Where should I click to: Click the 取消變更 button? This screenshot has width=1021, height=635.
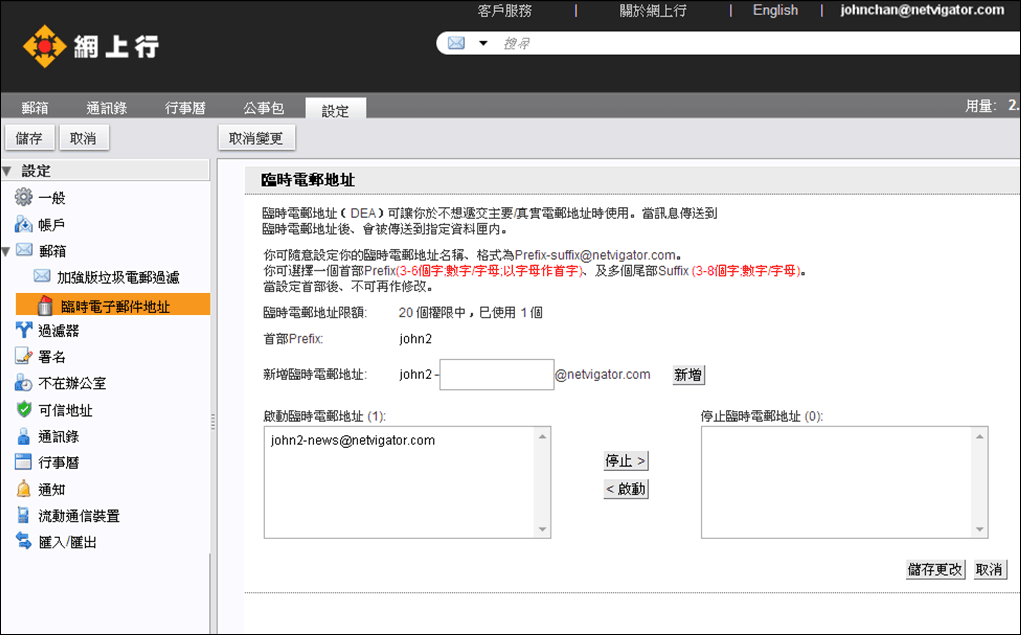pos(257,138)
